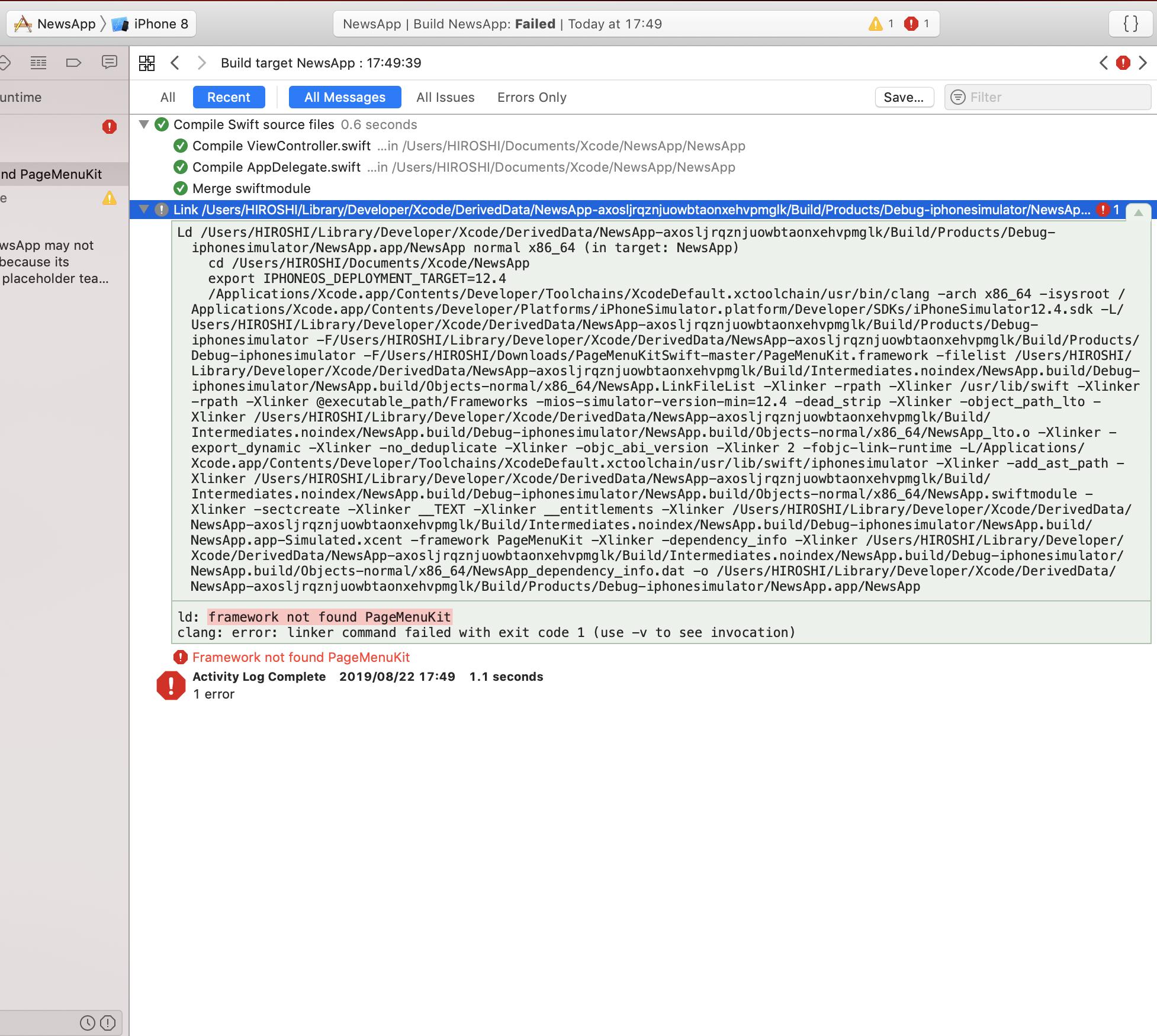The width and height of the screenshot is (1157, 1036).
Task: Click 'Build target NewsApp : 17:49:39' title
Action: (321, 63)
